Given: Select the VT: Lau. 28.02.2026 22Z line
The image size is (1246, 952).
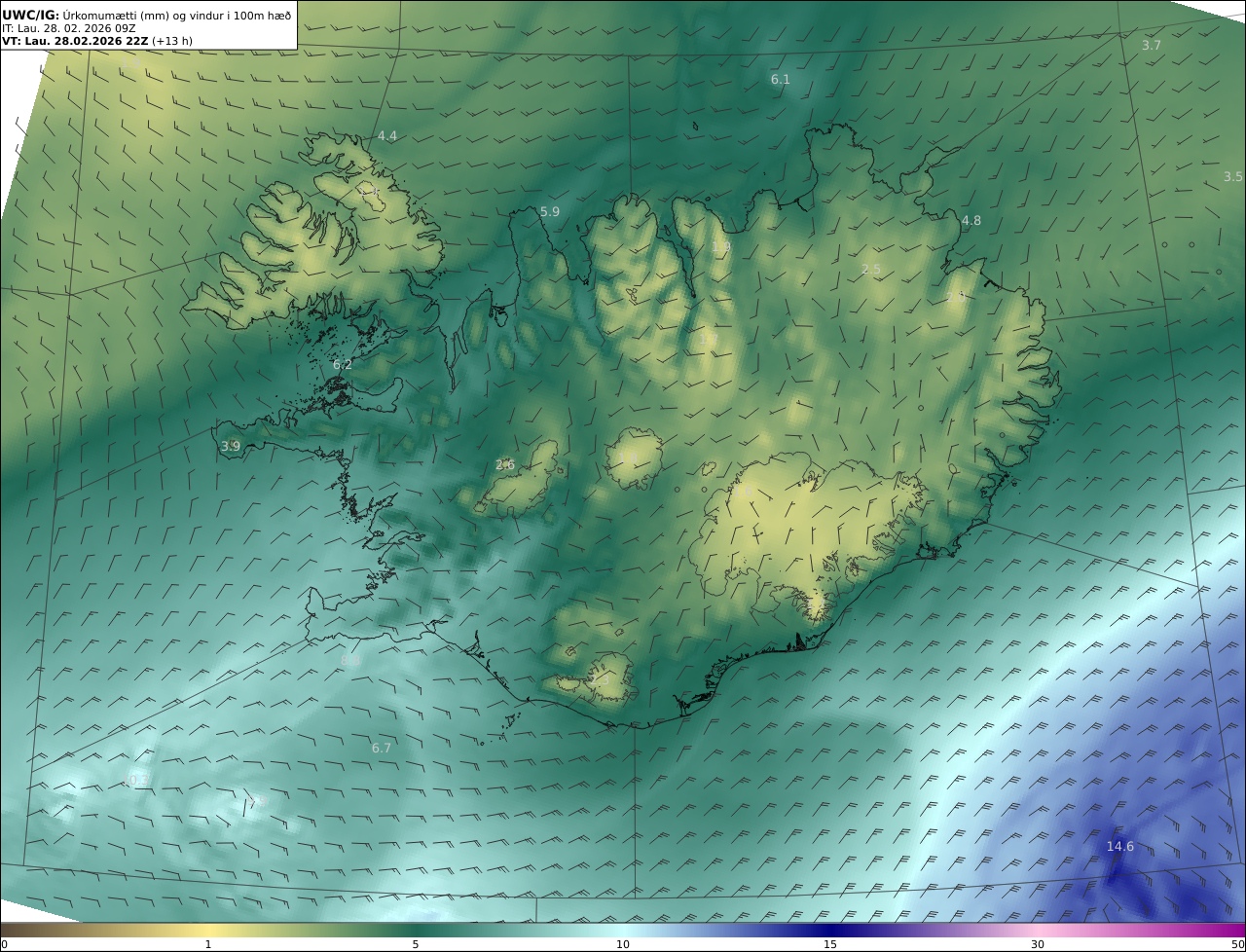Looking at the screenshot, I should pos(97,42).
